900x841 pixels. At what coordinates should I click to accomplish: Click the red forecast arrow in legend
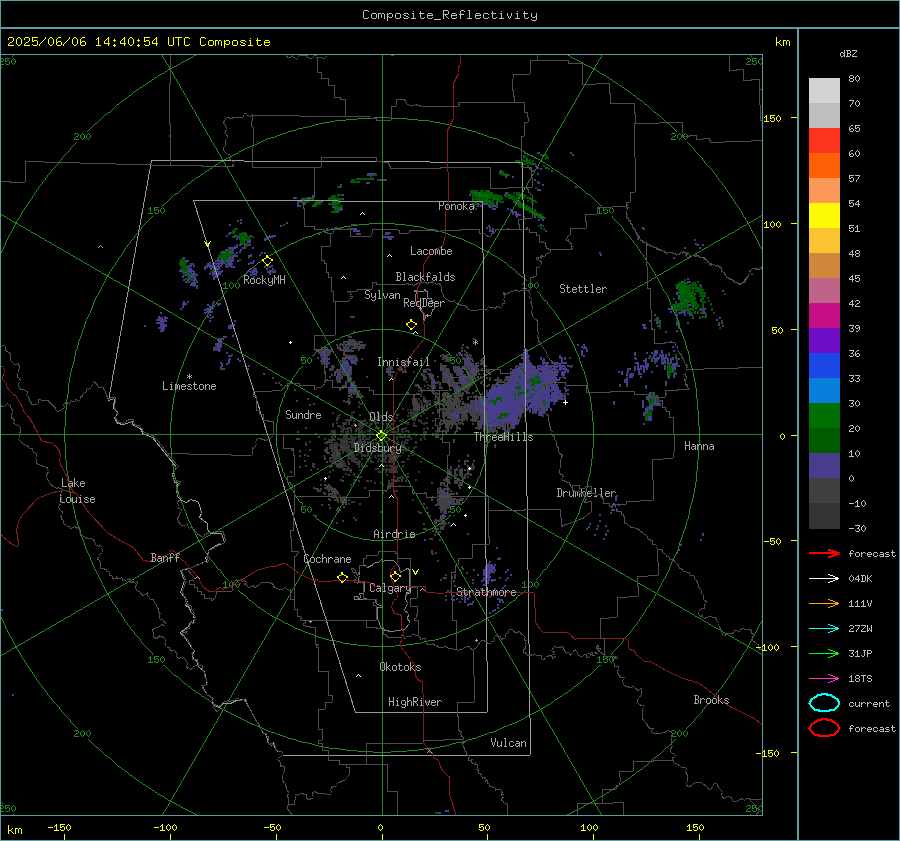pyautogui.click(x=824, y=553)
